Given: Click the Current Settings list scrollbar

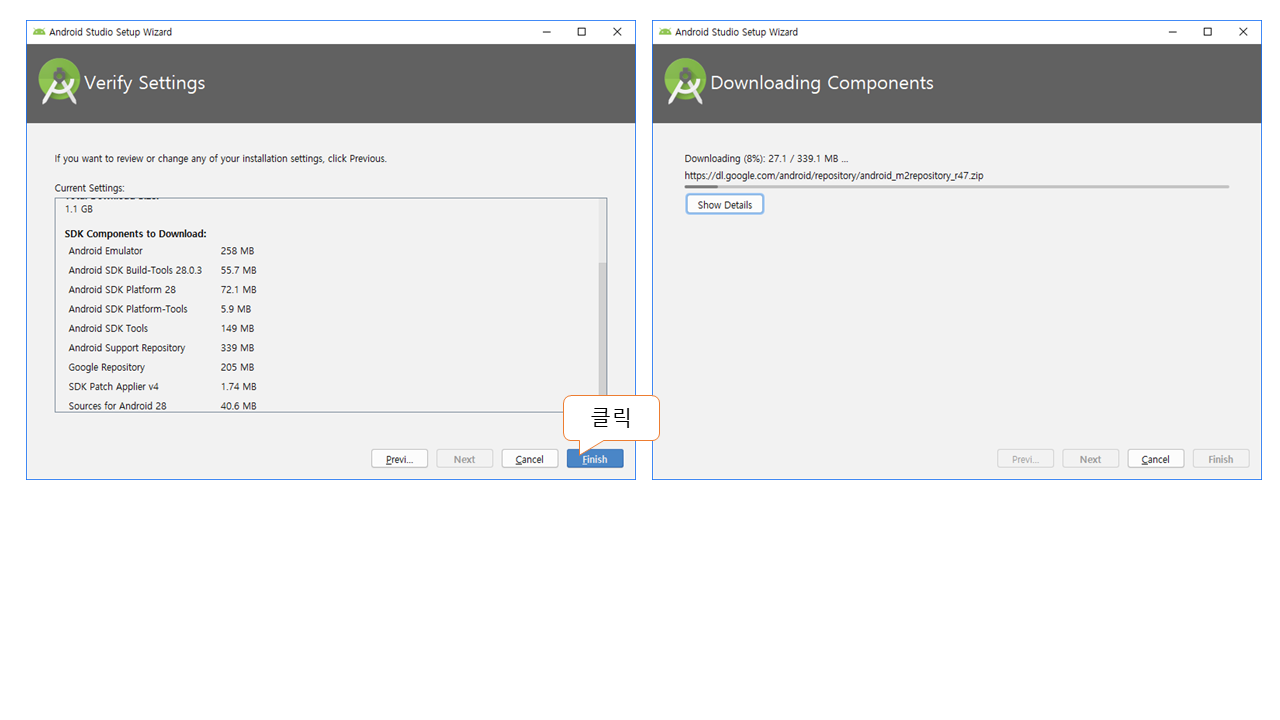Looking at the screenshot, I should (602, 320).
